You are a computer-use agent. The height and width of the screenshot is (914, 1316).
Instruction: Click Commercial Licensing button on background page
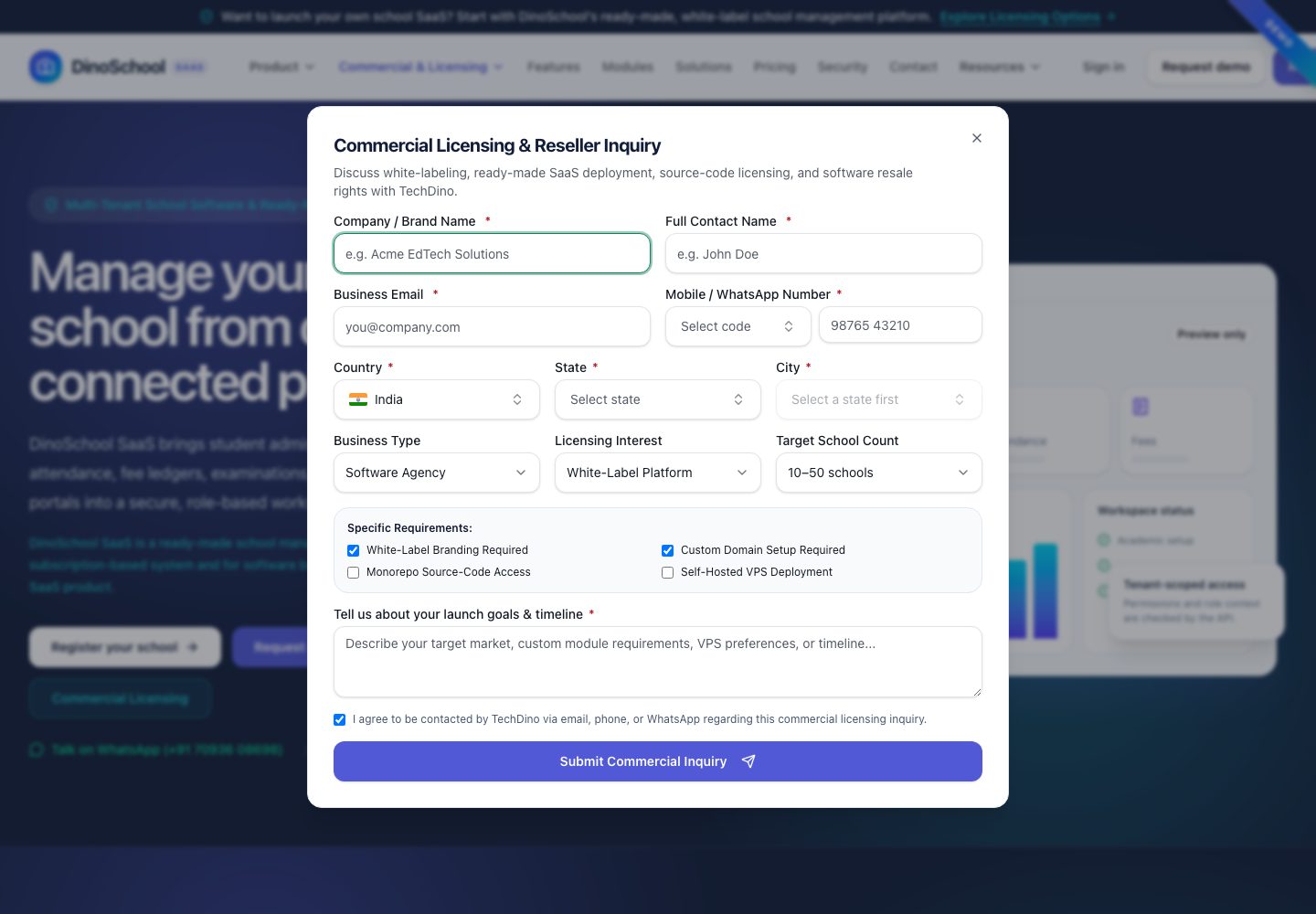pyautogui.click(x=120, y=698)
